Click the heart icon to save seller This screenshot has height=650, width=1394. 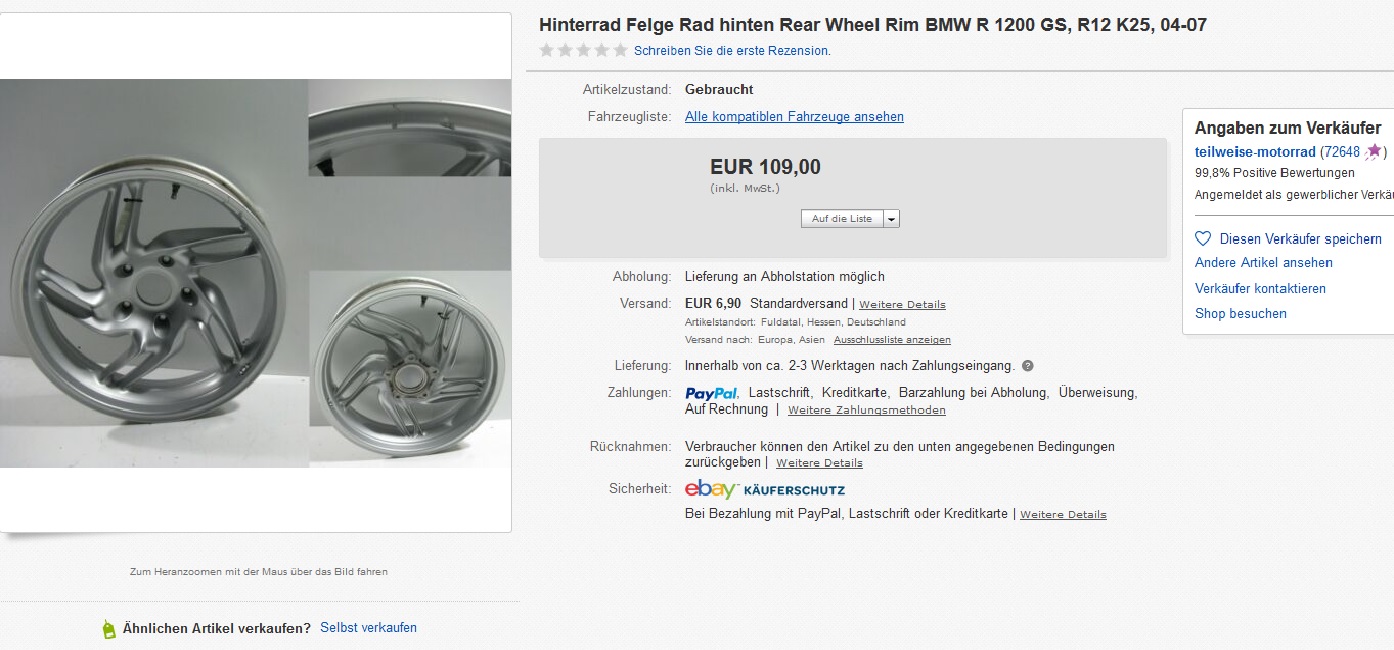pos(1203,239)
